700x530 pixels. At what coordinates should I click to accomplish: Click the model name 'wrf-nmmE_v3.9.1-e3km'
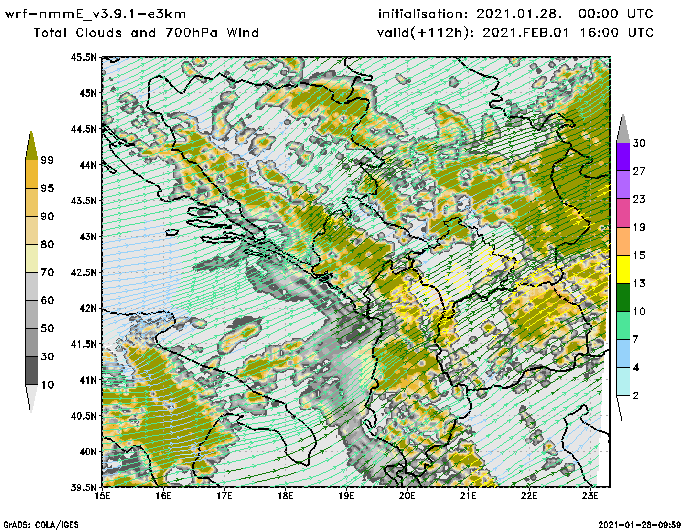95,14
